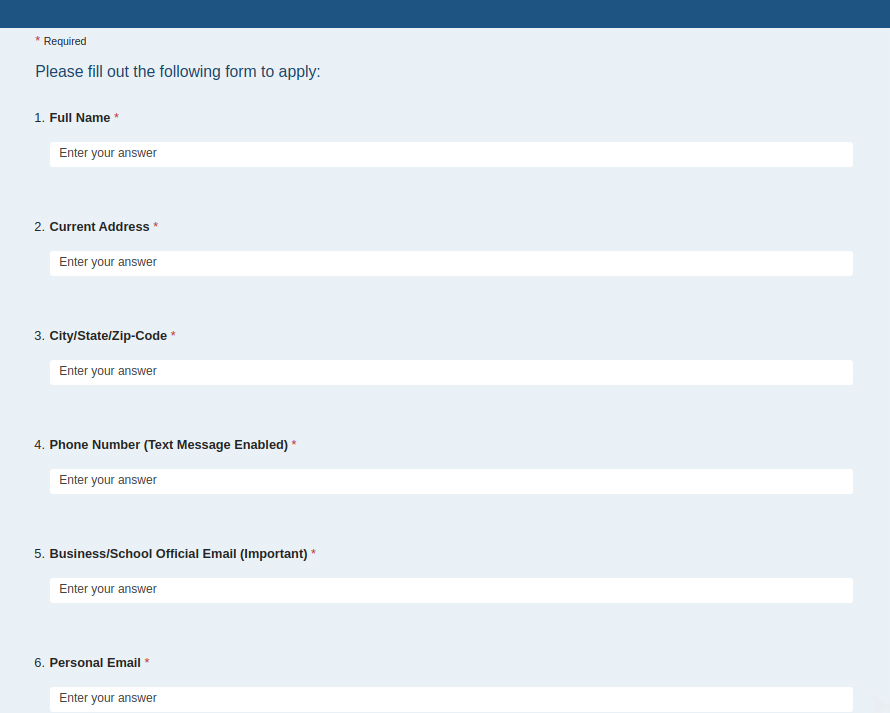Select the City/State/Zip-Code input field

(450, 372)
